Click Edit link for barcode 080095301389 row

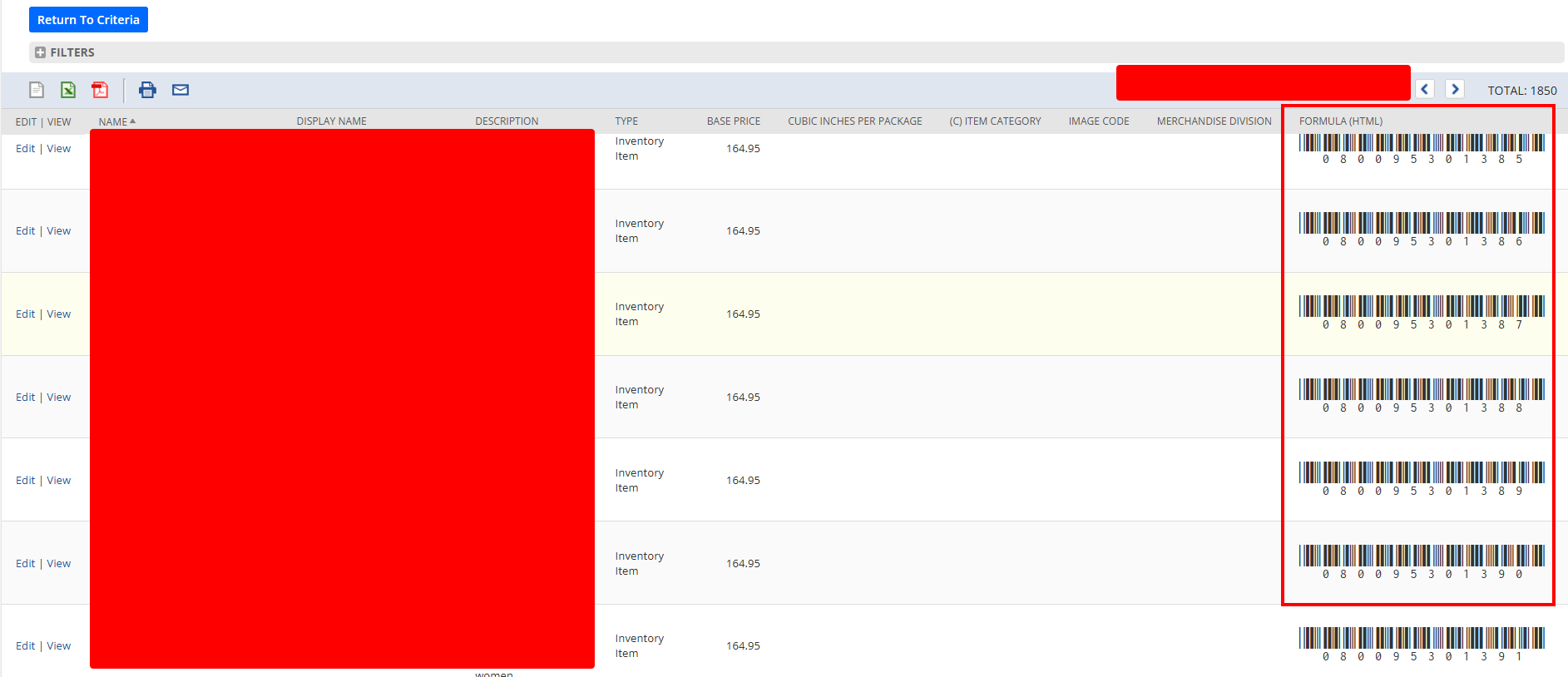(25, 481)
